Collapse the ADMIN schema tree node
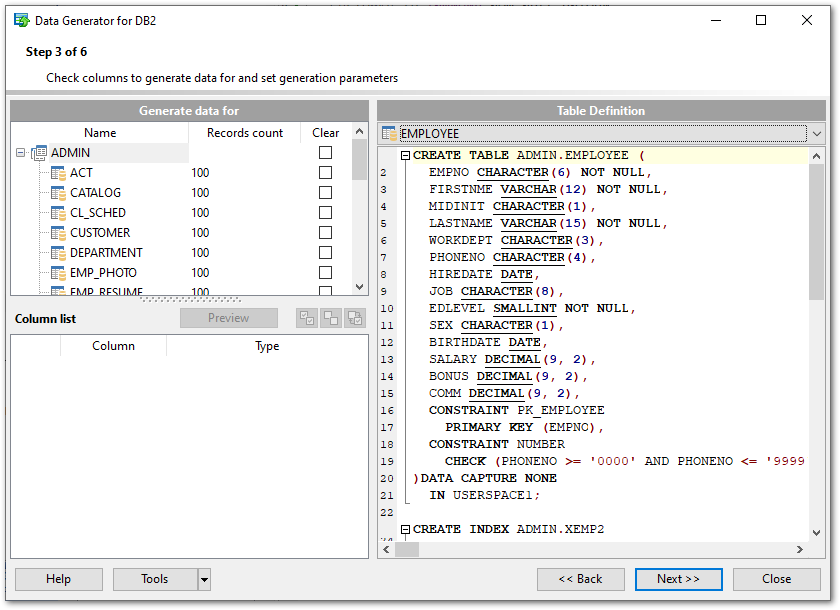 [x=20, y=153]
